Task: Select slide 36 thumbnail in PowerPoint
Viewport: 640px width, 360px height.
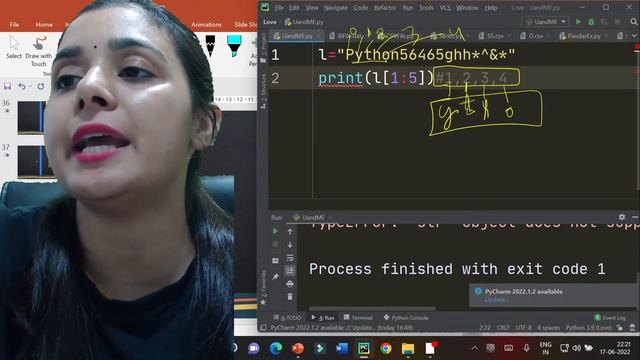Action: click(x=32, y=117)
